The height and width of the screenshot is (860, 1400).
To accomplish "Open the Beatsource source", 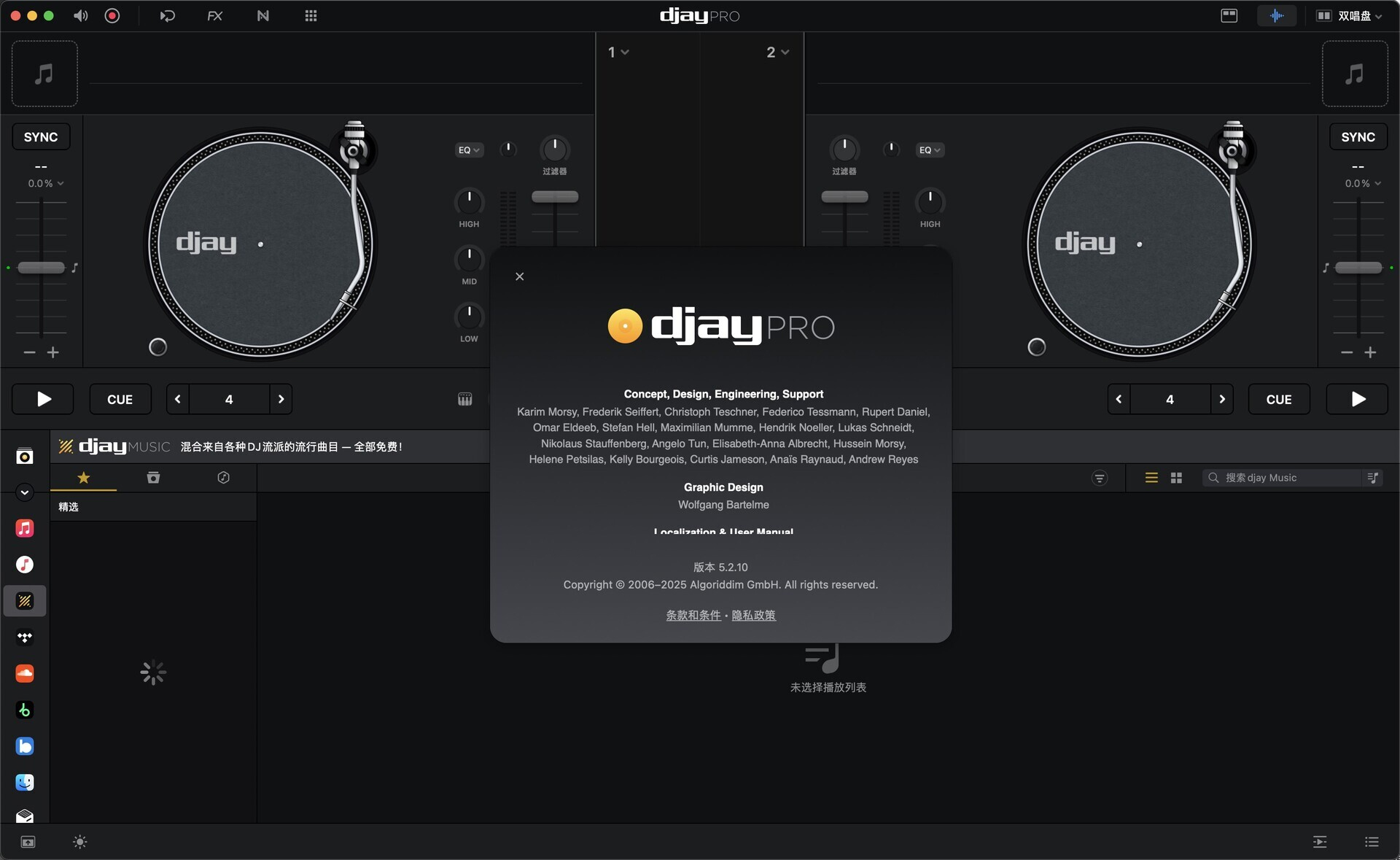I will [x=25, y=746].
